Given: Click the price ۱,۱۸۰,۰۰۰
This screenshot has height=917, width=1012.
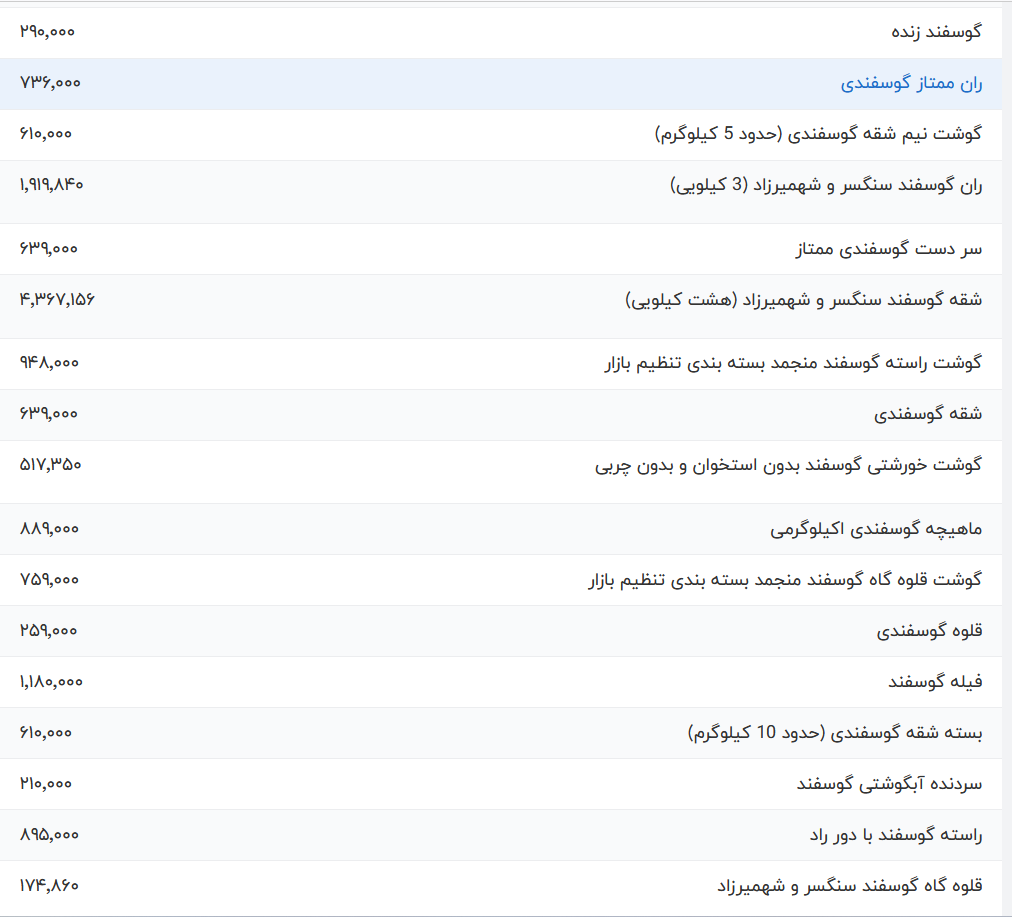Looking at the screenshot, I should (51, 681).
